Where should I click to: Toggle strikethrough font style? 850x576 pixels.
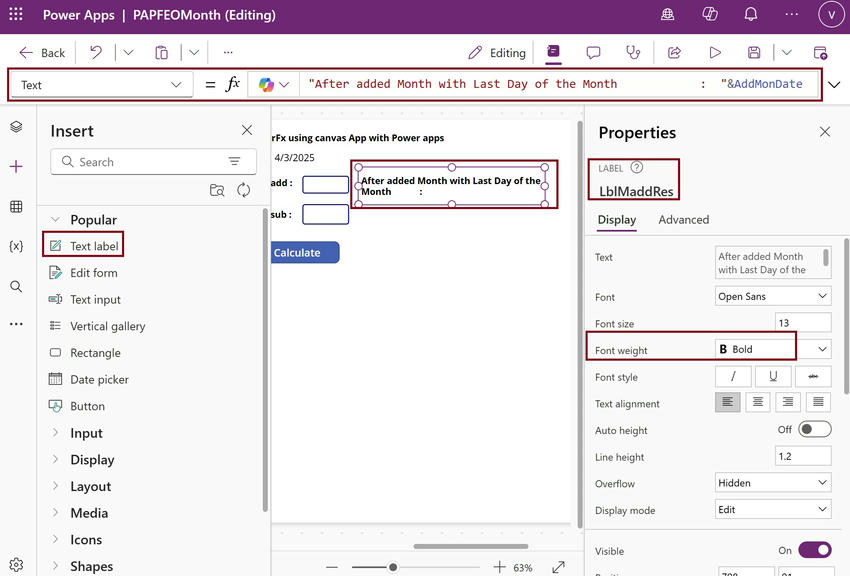point(813,376)
